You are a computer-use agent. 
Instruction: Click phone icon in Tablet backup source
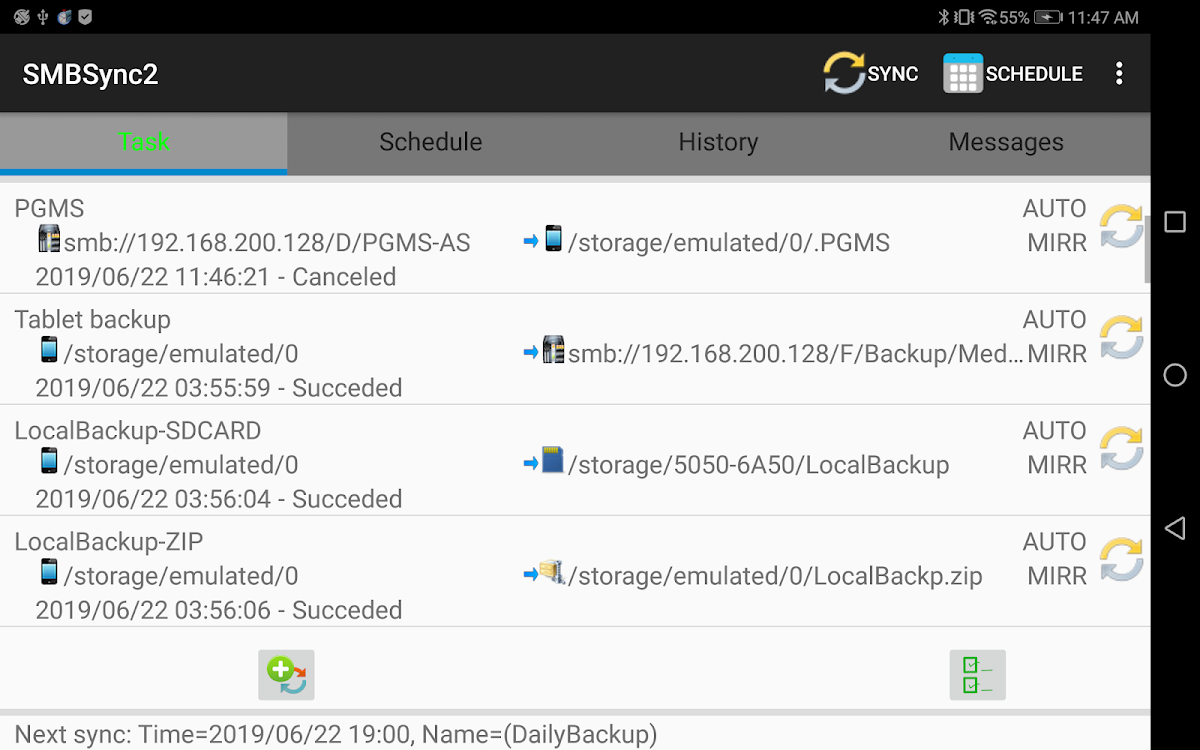tap(49, 349)
